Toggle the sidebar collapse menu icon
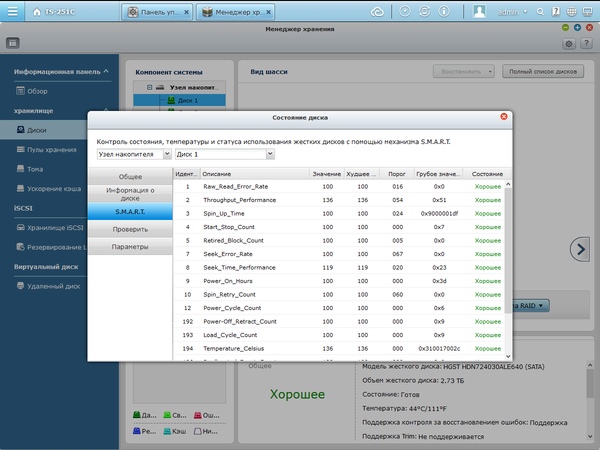Screen dimensions: 600x450 (x=13, y=44)
